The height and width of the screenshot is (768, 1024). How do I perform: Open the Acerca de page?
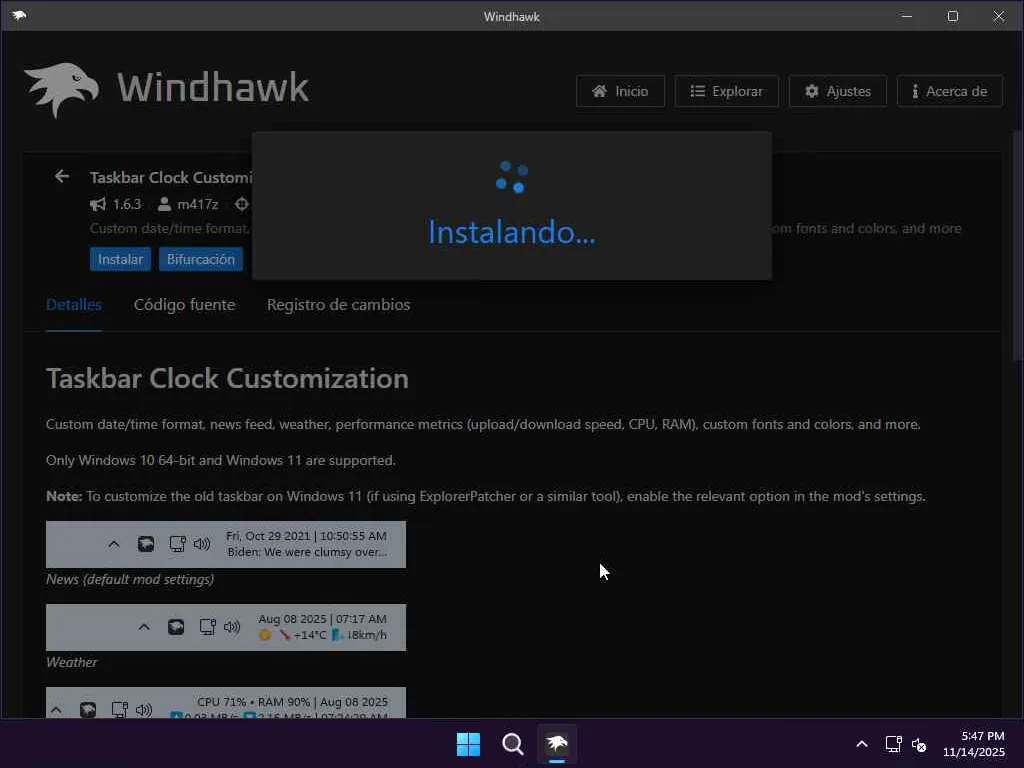[x=950, y=91]
